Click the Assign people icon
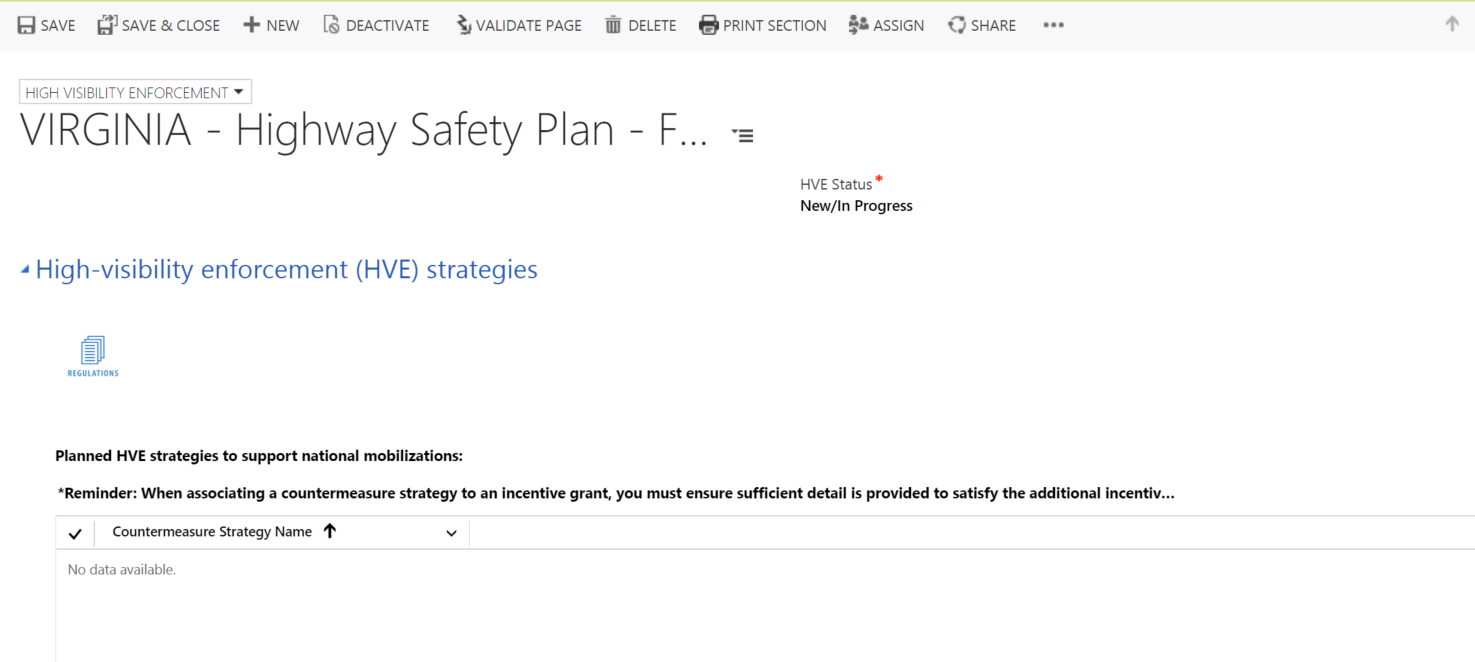 pyautogui.click(x=858, y=25)
